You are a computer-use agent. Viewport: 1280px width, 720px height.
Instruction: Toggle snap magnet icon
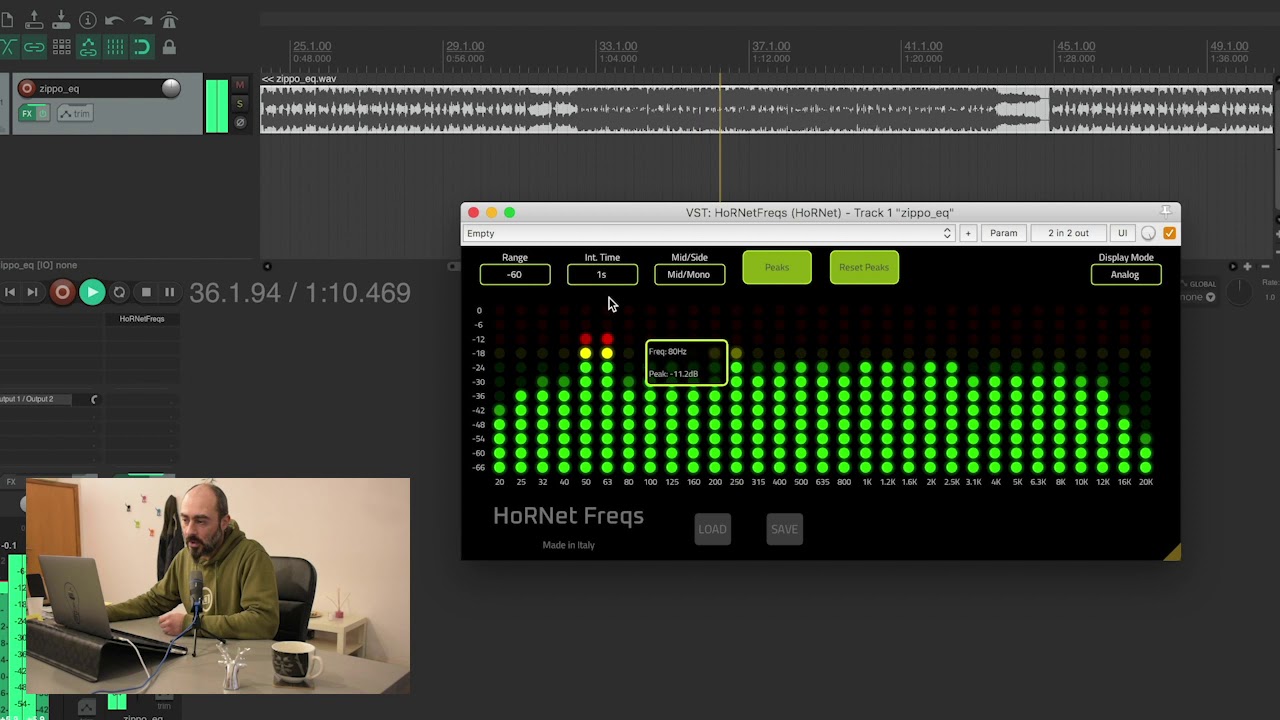[142, 47]
